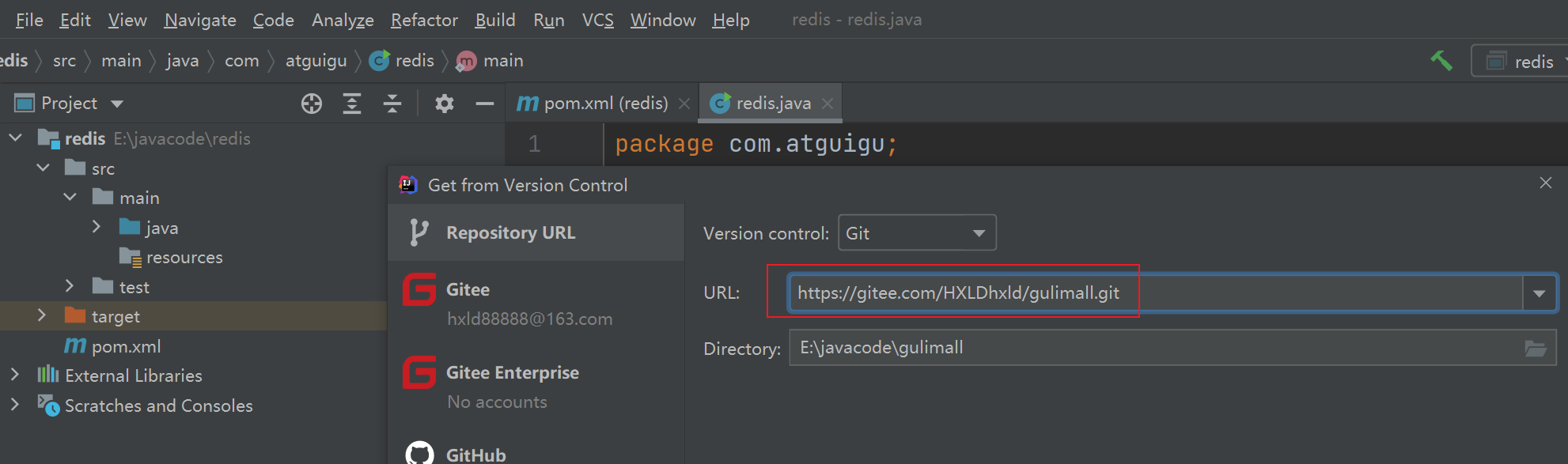Select the src folder in project tree

point(90,168)
